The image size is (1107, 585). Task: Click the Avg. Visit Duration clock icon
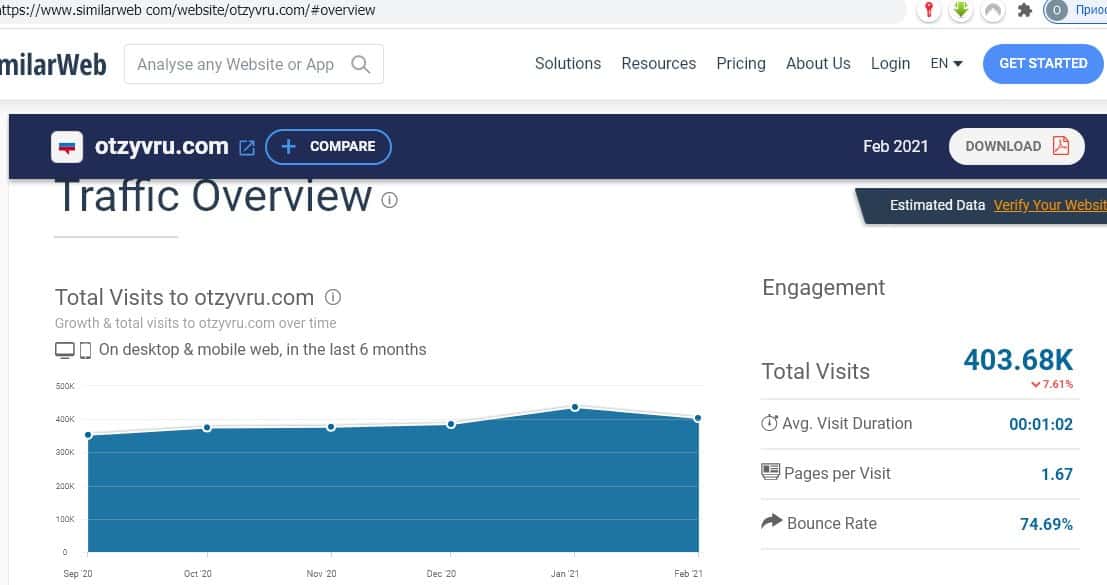(769, 423)
